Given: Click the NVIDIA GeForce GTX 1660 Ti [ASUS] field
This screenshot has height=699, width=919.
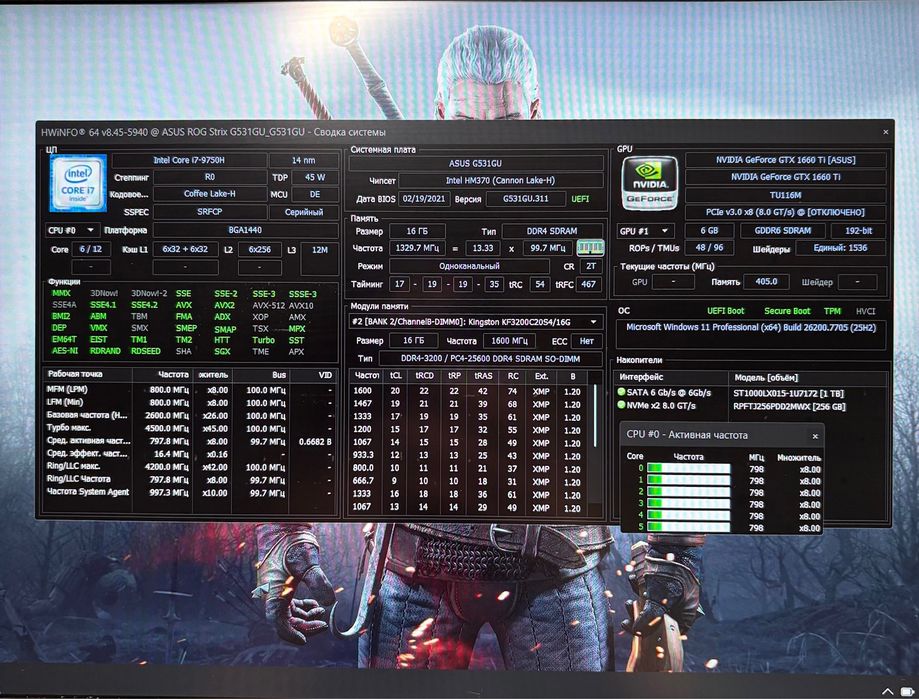Looking at the screenshot, I should tap(785, 160).
